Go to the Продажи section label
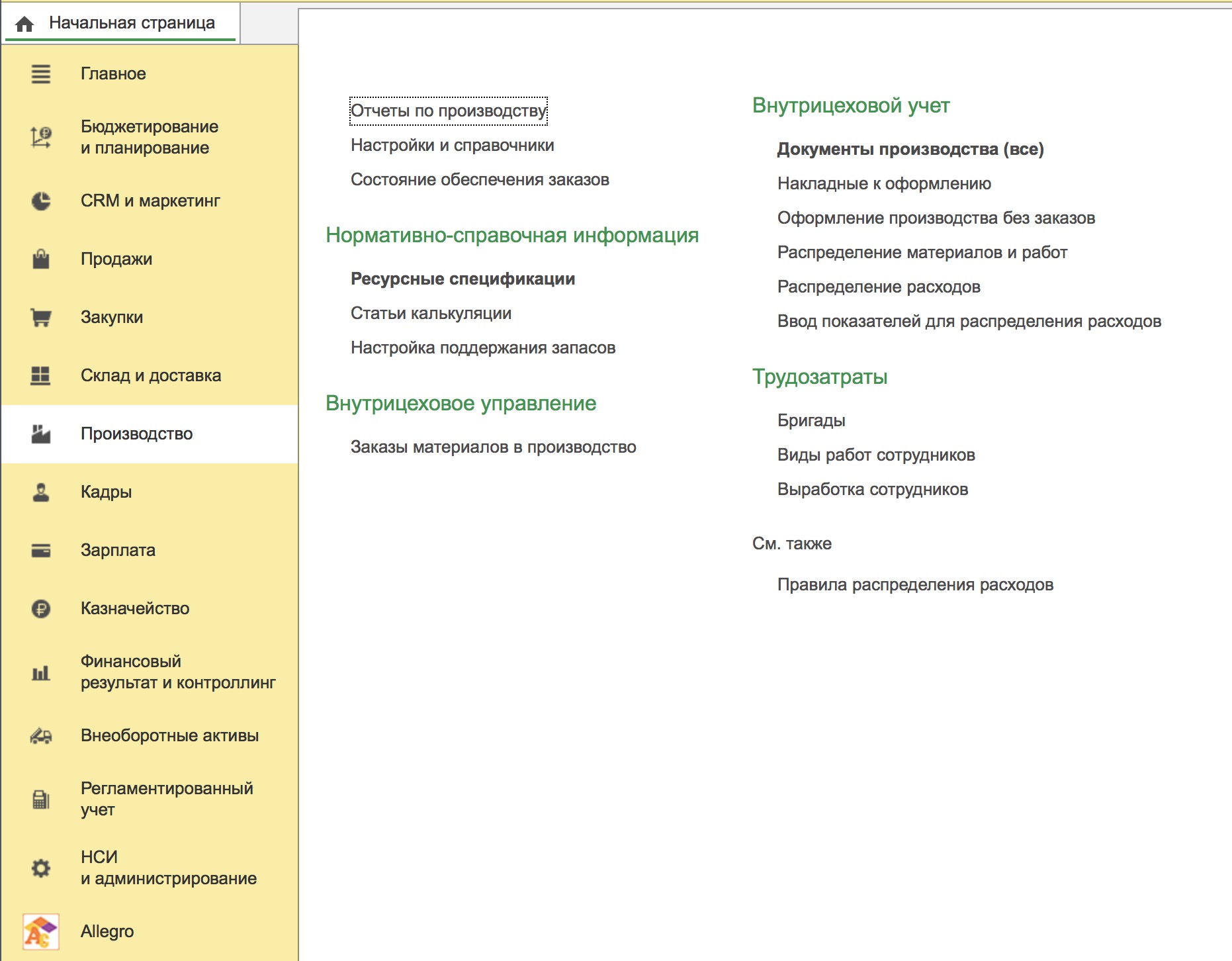Image resolution: width=1232 pixels, height=961 pixels. pyautogui.click(x=116, y=259)
